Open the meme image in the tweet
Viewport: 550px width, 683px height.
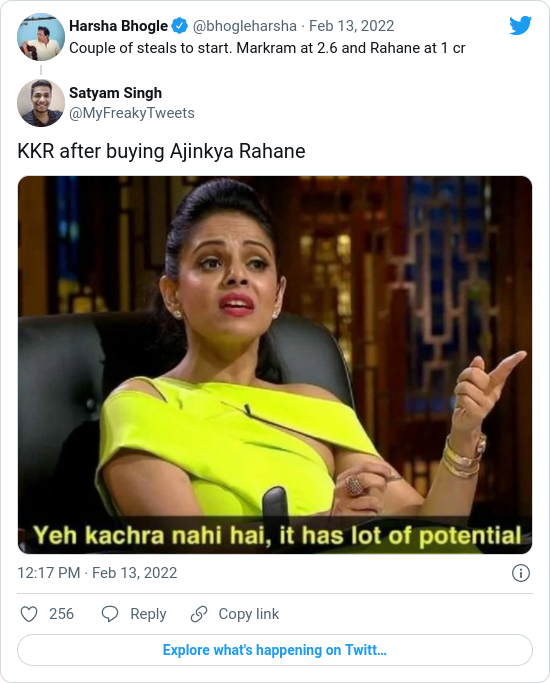275,365
